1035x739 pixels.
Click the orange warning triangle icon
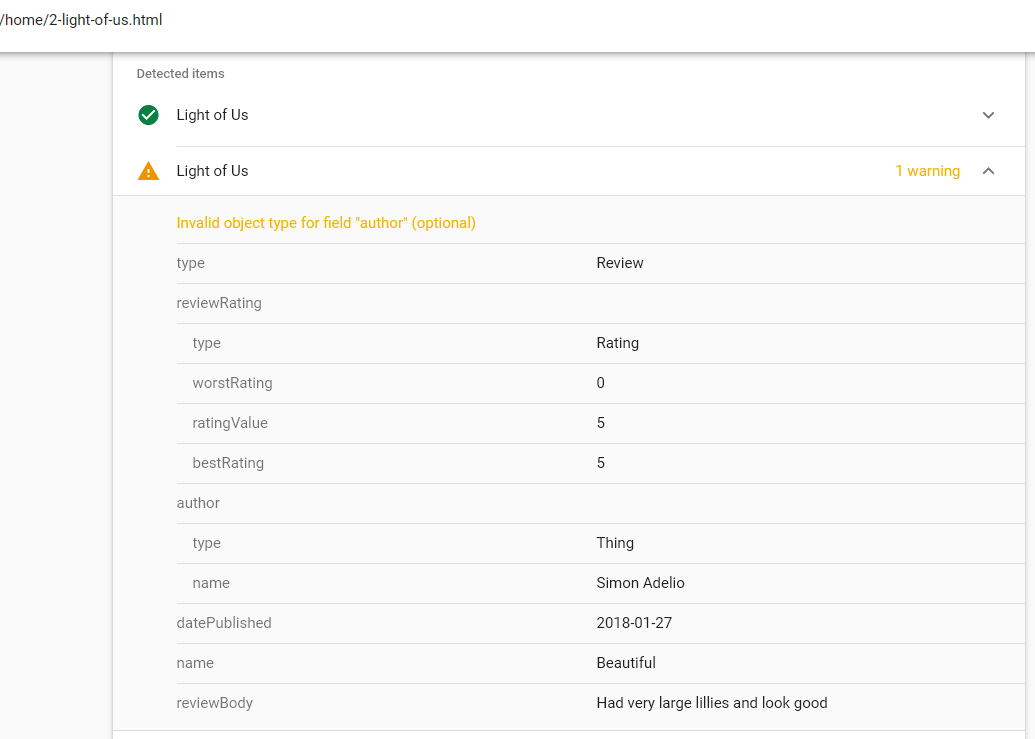(x=148, y=171)
